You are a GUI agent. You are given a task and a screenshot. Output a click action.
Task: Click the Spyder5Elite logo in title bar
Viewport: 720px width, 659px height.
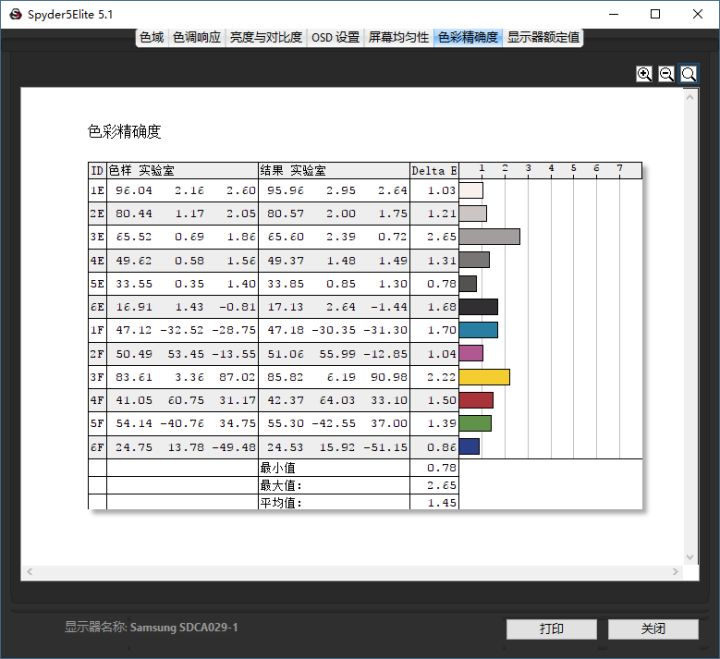[x=15, y=14]
